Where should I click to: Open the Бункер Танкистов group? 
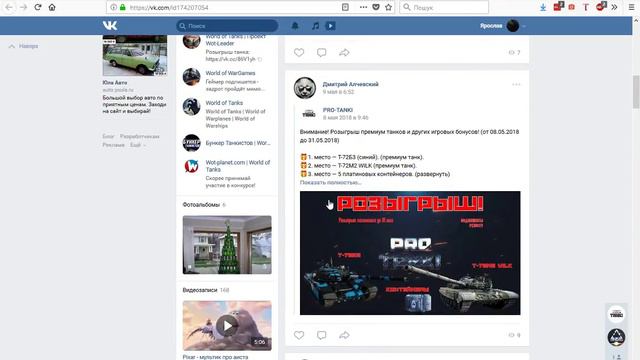point(238,143)
